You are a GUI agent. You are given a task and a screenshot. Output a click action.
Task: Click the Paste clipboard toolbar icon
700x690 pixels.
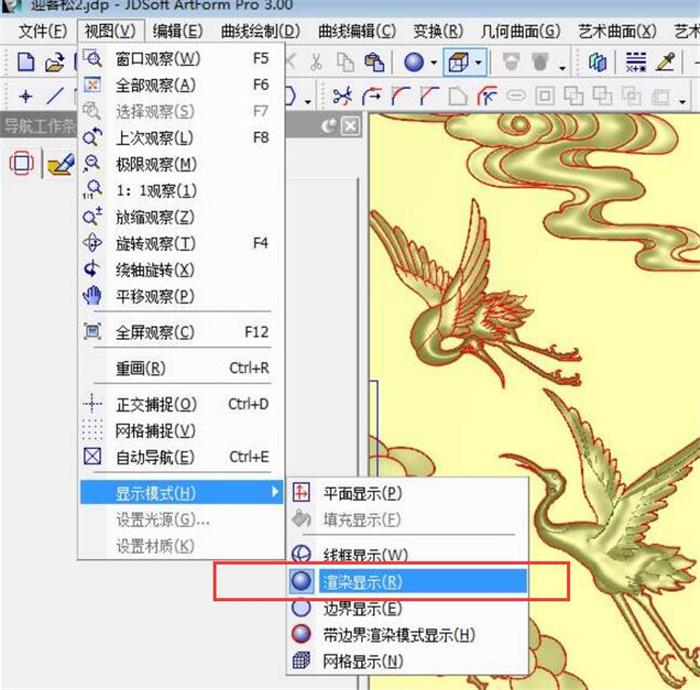[374, 62]
